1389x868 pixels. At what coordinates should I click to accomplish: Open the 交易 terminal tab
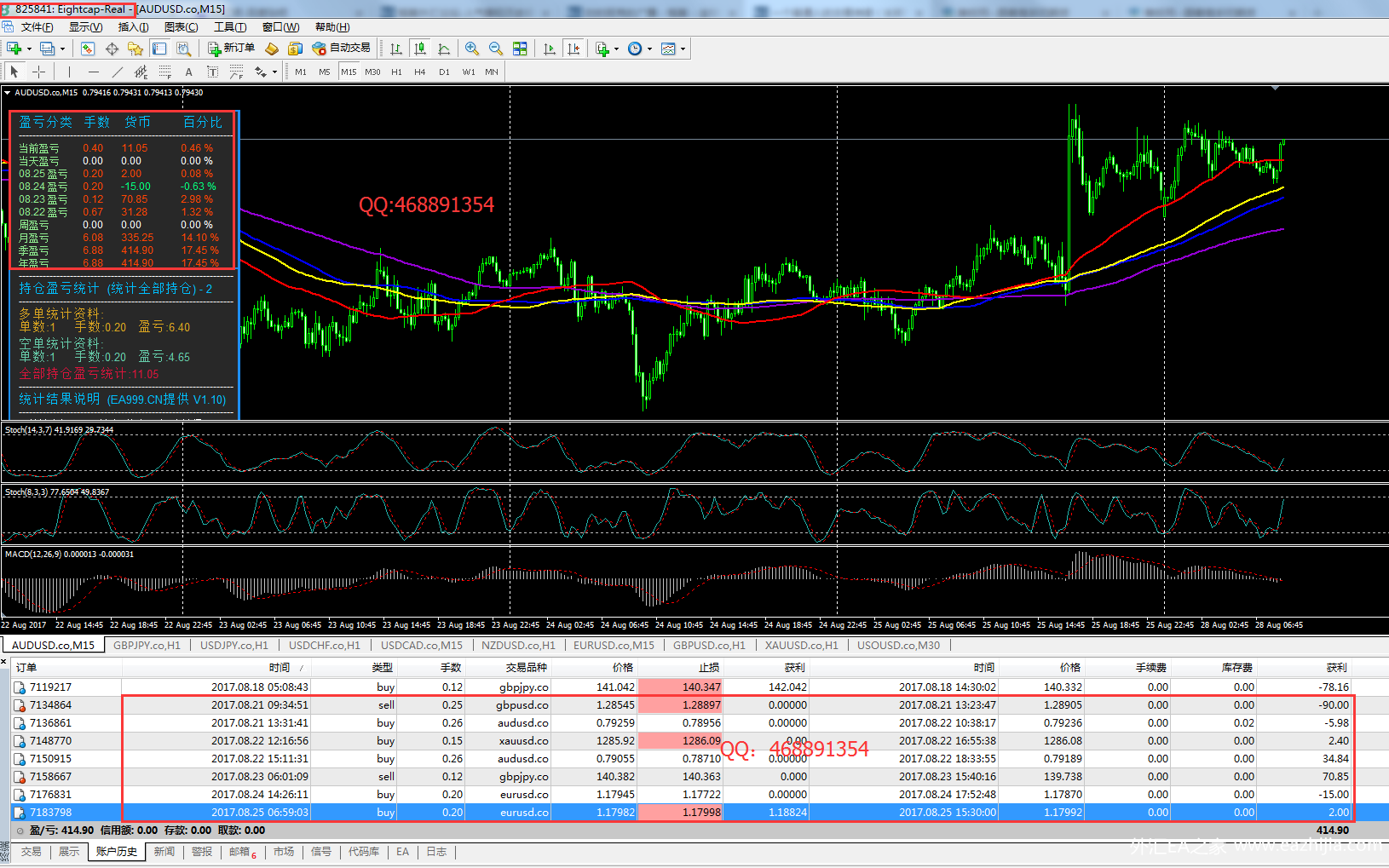coord(32,852)
